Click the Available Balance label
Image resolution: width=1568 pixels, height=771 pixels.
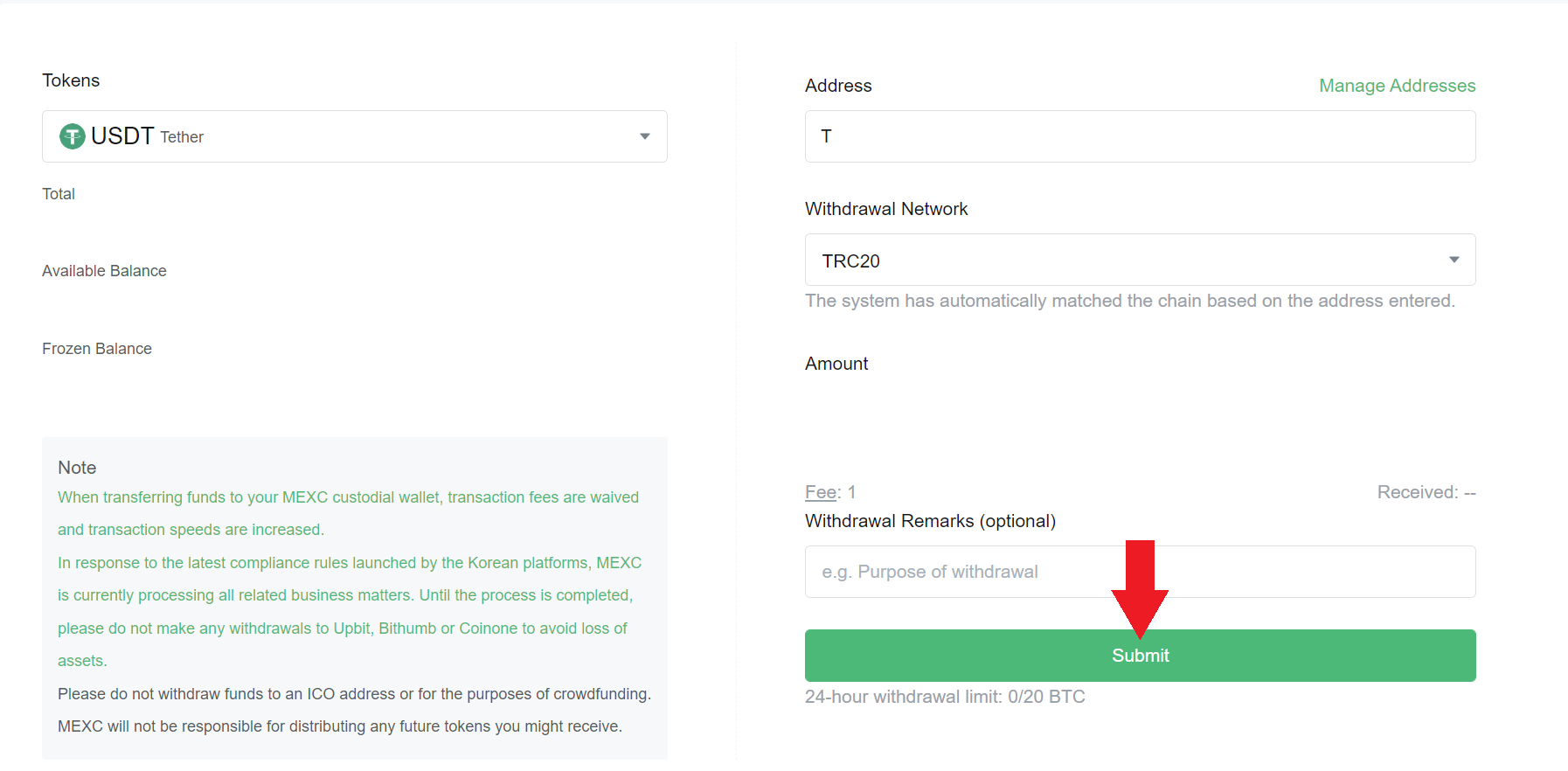click(x=104, y=271)
